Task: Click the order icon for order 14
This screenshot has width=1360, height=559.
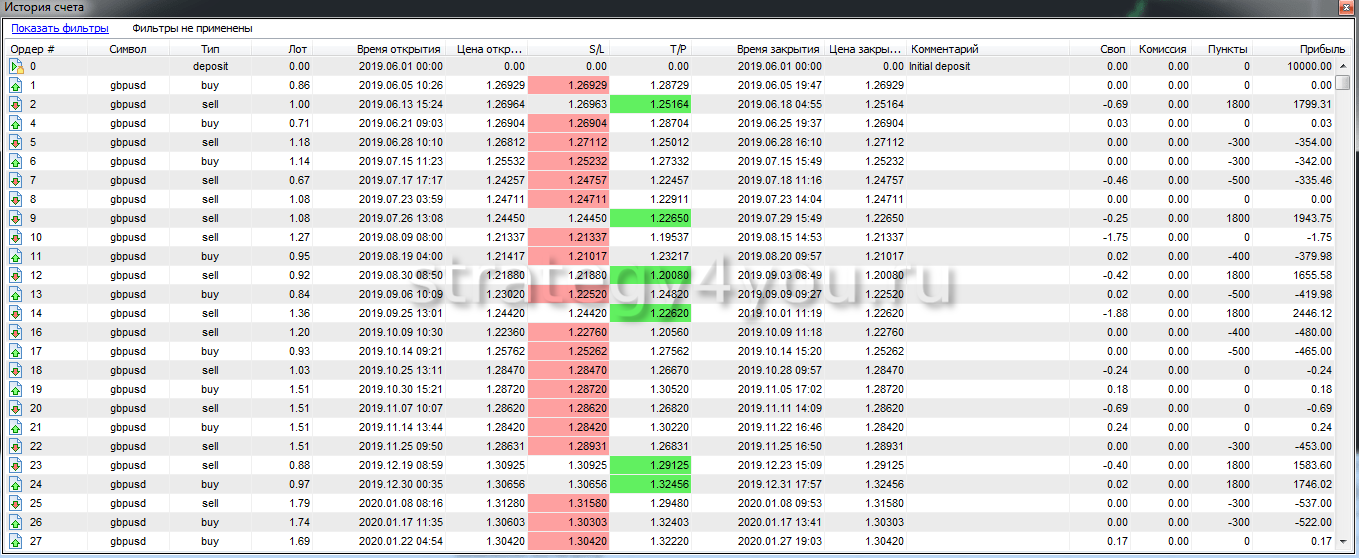Action: coord(16,313)
